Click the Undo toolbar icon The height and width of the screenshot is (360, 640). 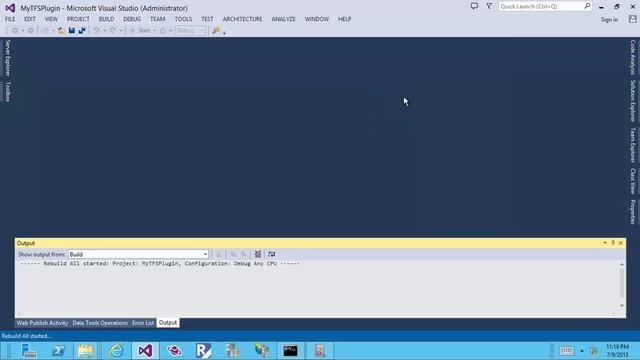pos(96,31)
